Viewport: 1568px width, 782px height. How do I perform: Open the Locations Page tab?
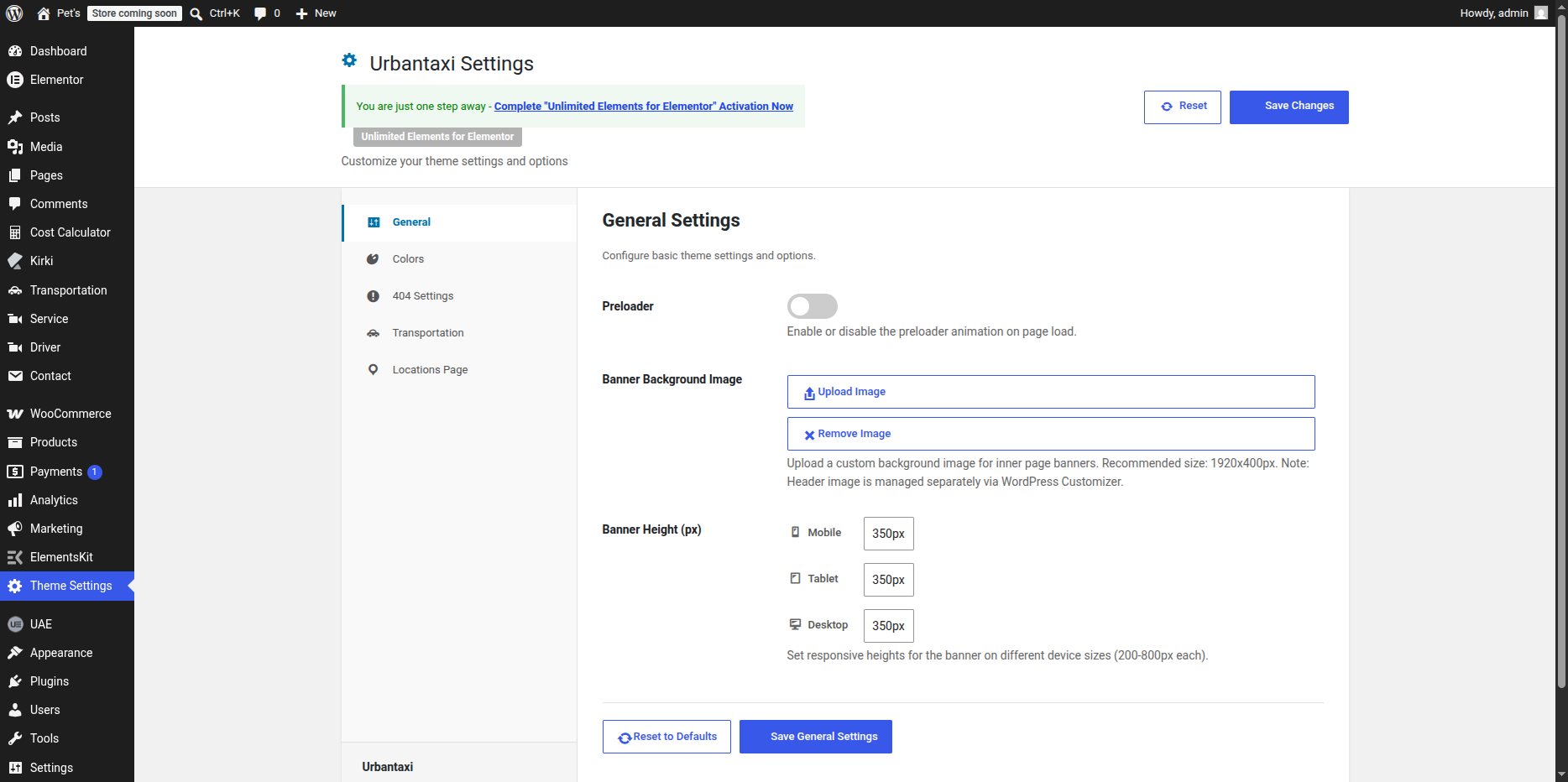(459, 370)
